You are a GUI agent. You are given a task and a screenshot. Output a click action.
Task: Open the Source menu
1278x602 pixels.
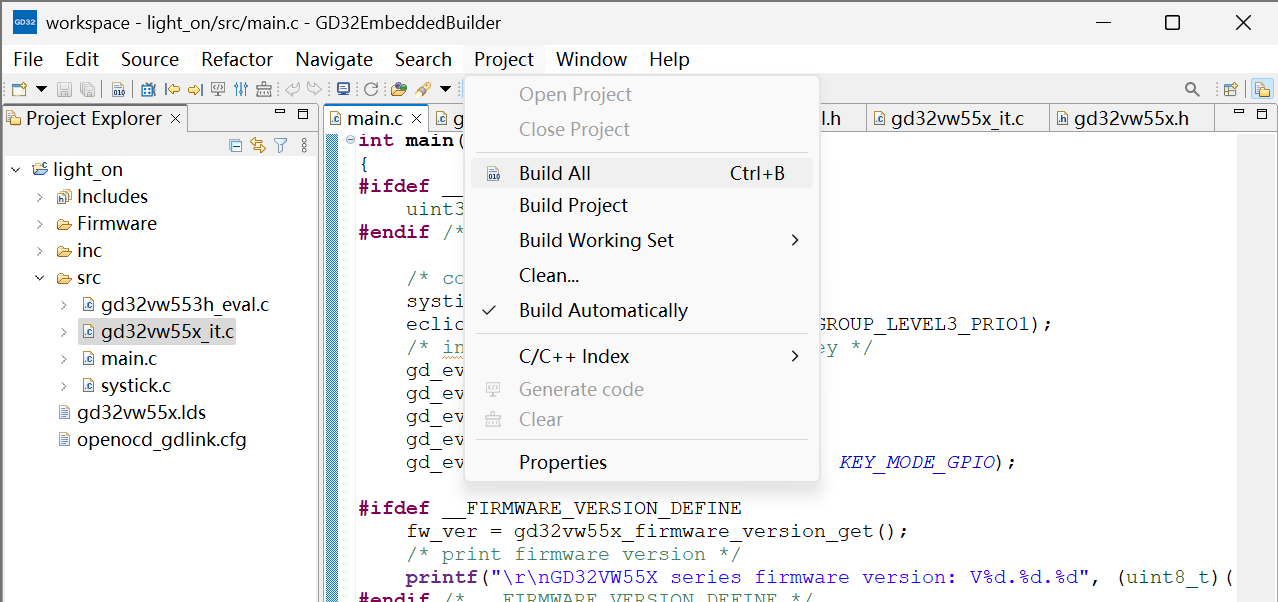(150, 59)
